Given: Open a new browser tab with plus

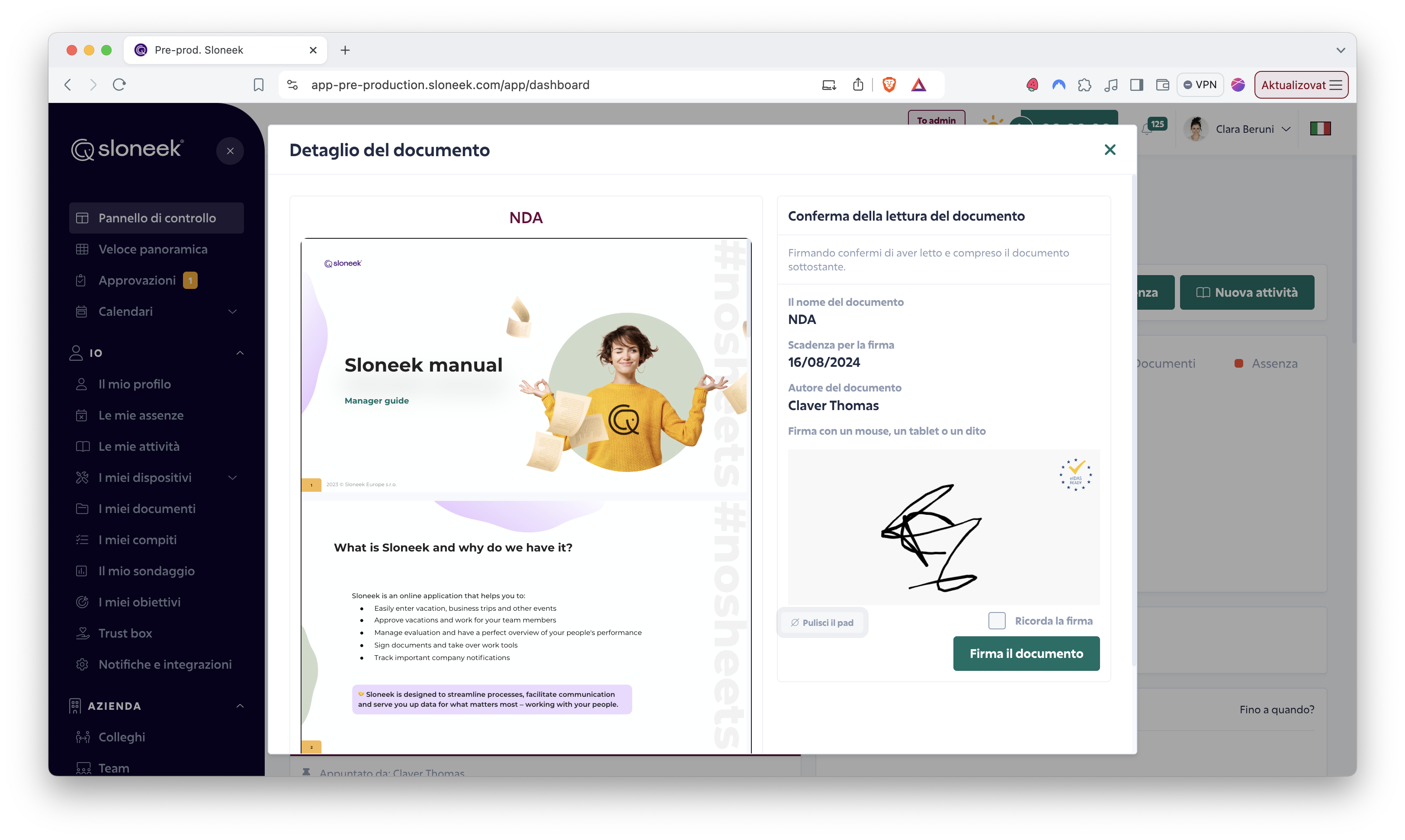Looking at the screenshot, I should pyautogui.click(x=345, y=50).
